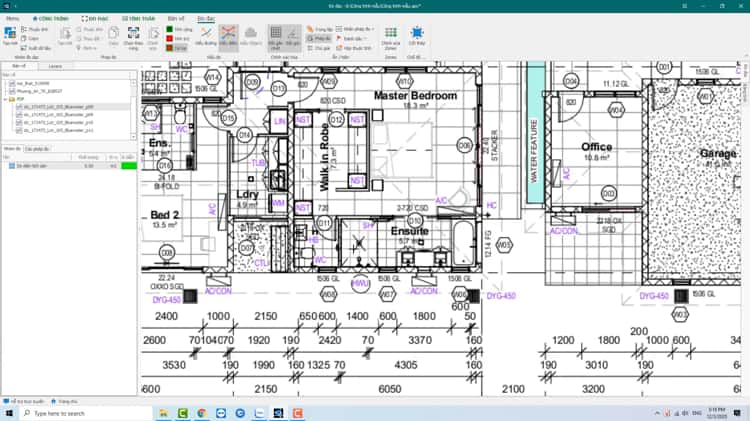Click the taskbar search box
This screenshot has width=750, height=421.
(86, 413)
